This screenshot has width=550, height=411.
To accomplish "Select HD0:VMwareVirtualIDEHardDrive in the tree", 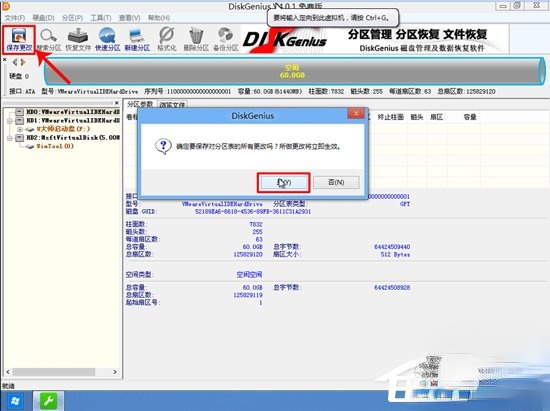I will coord(73,112).
